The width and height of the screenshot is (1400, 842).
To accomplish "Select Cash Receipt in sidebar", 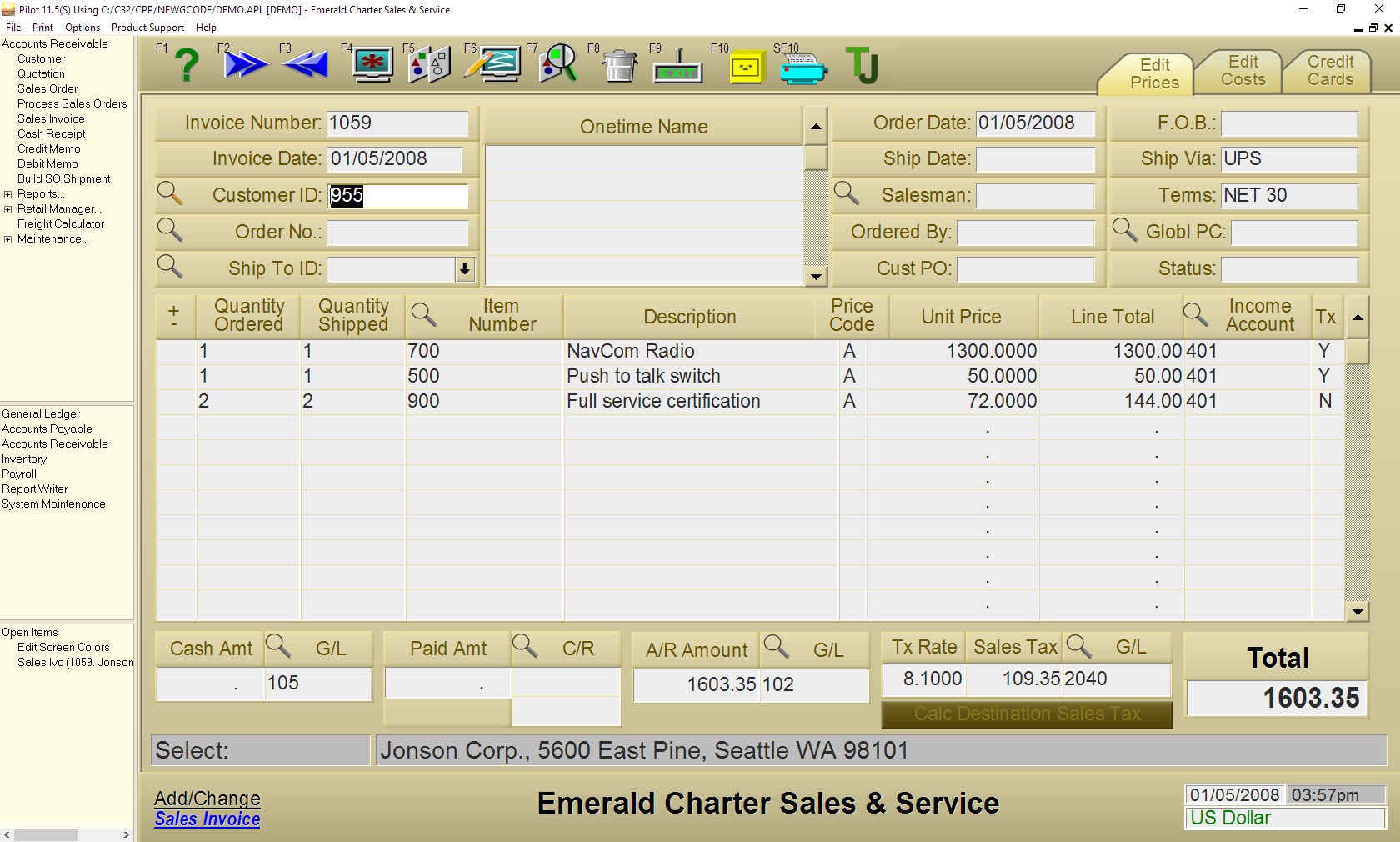I will [x=52, y=133].
